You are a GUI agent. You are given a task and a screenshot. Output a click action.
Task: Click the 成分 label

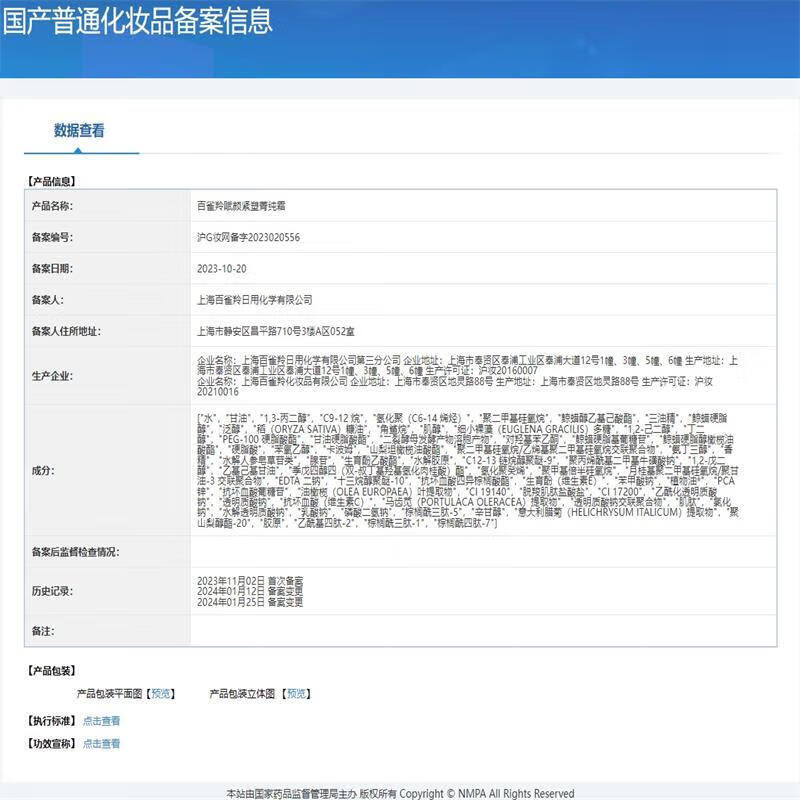pos(43,470)
